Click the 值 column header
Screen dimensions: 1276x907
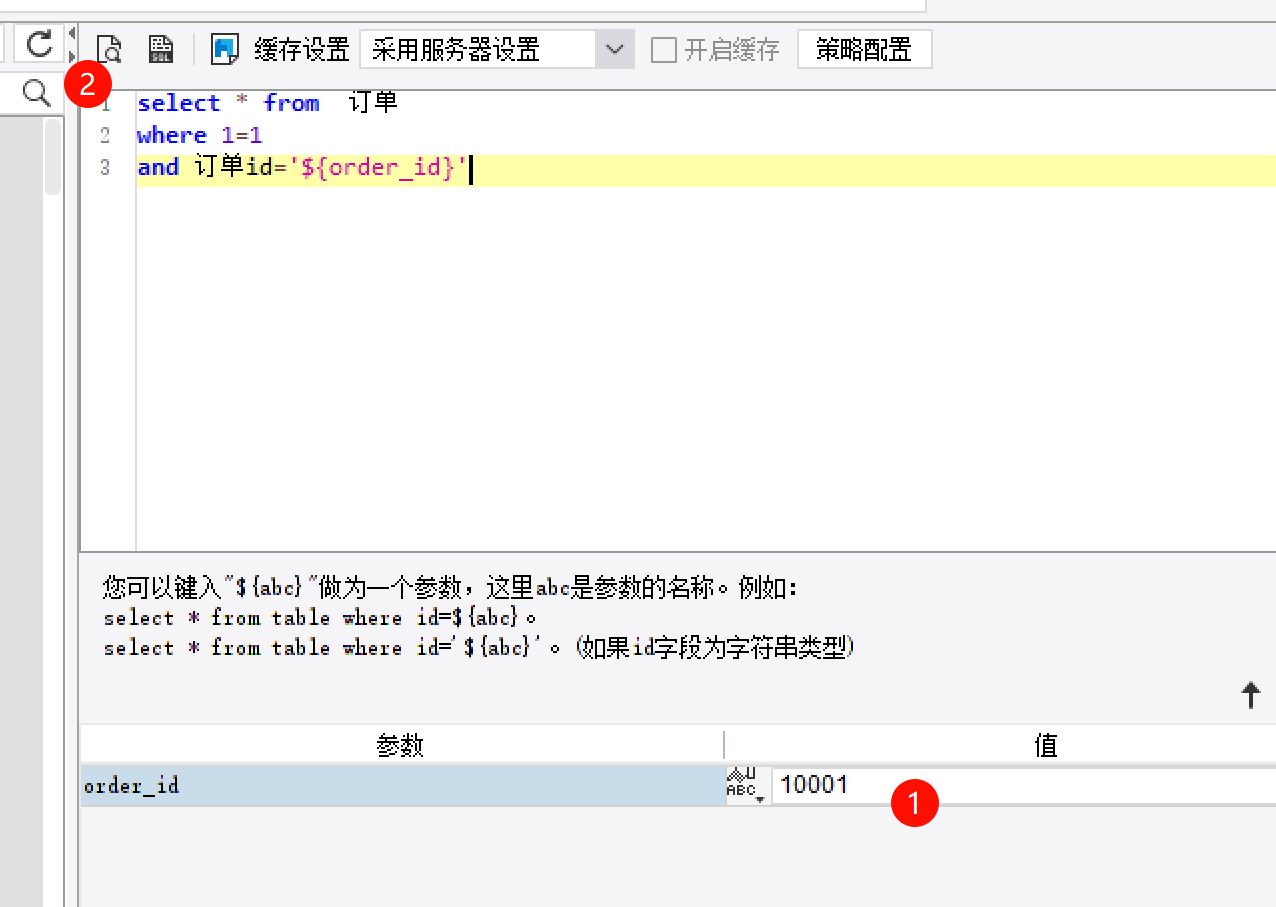click(1045, 745)
